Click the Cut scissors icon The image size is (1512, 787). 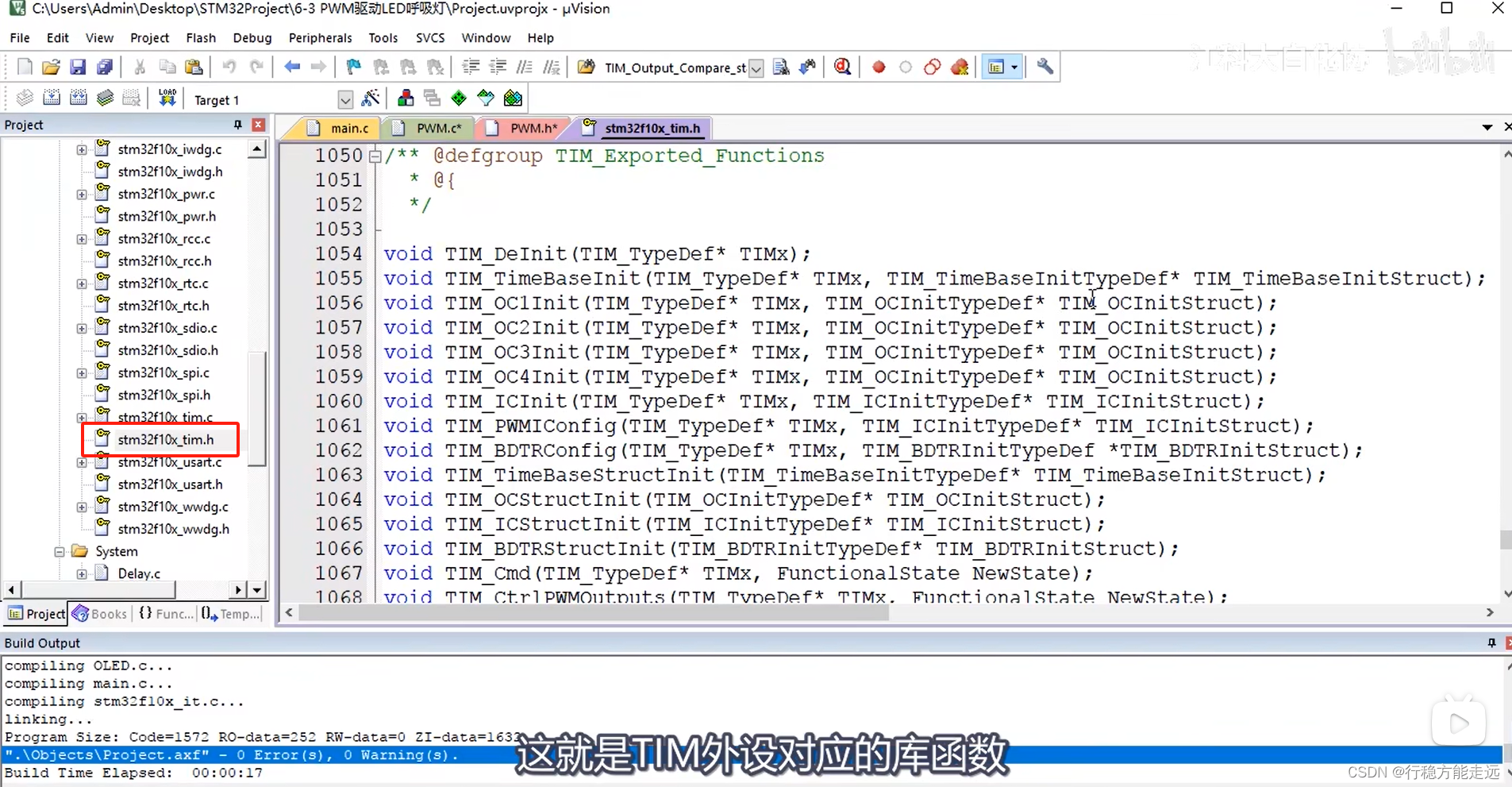click(x=140, y=67)
